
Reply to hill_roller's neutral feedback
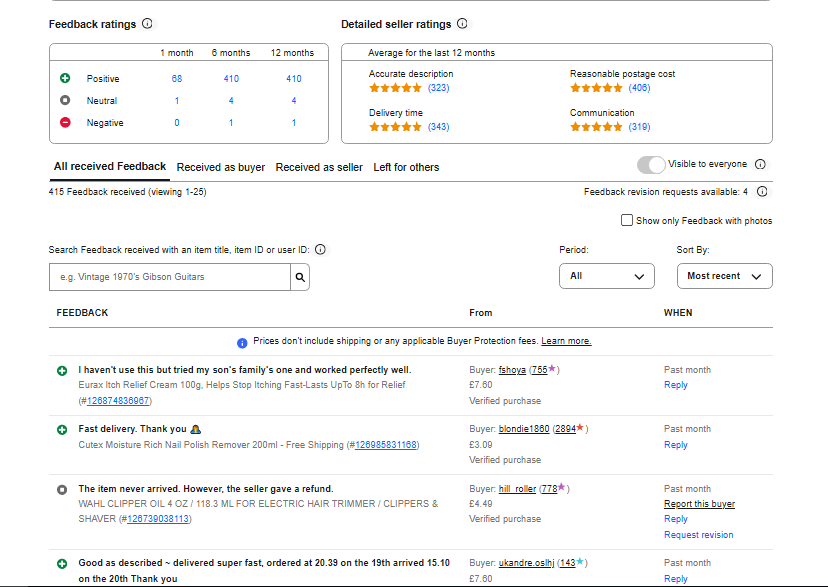click(x=675, y=519)
